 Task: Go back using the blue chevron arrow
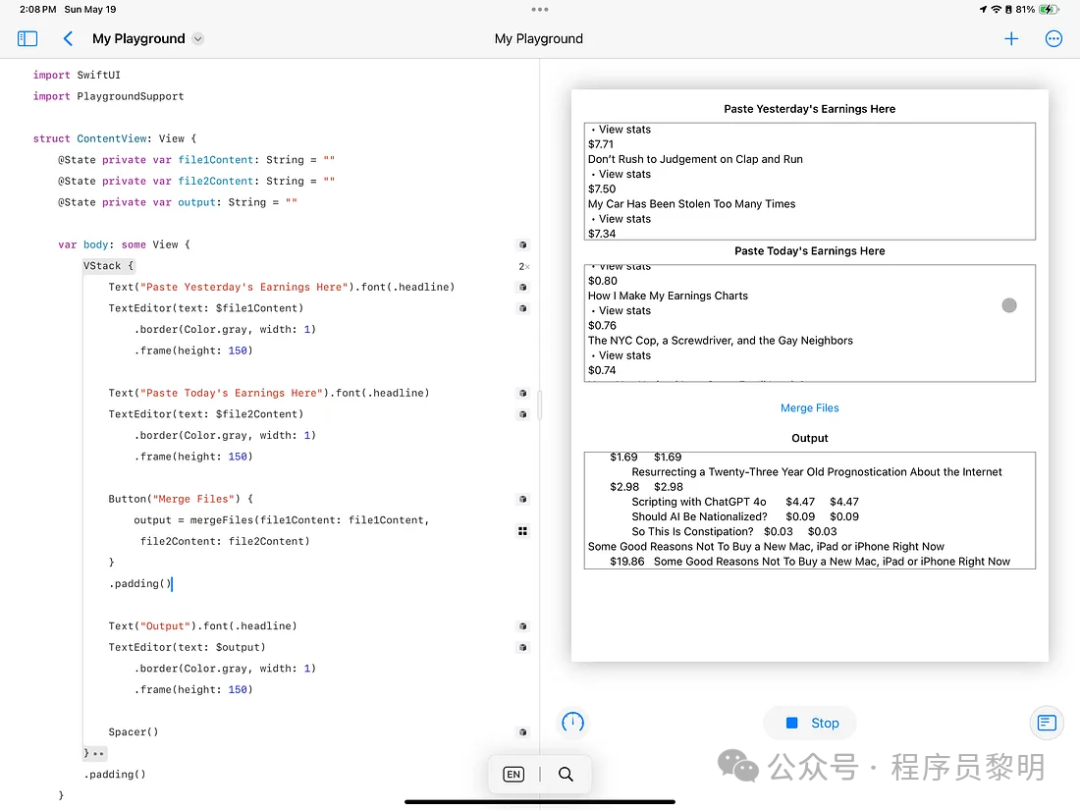tap(68, 39)
